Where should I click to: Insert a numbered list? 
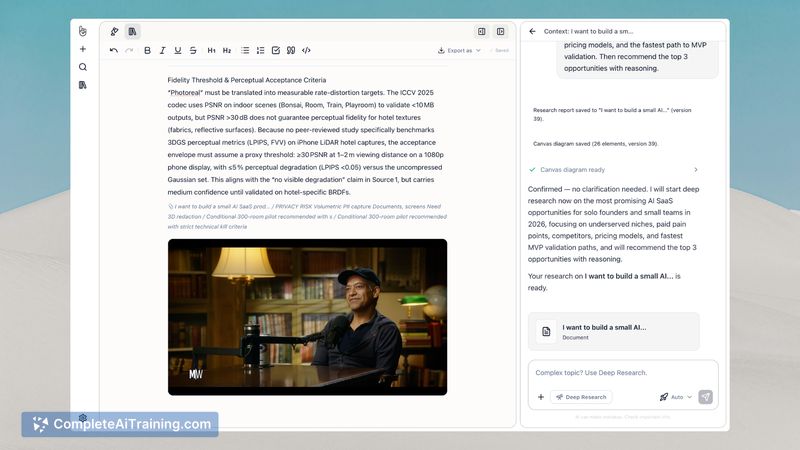click(x=261, y=51)
